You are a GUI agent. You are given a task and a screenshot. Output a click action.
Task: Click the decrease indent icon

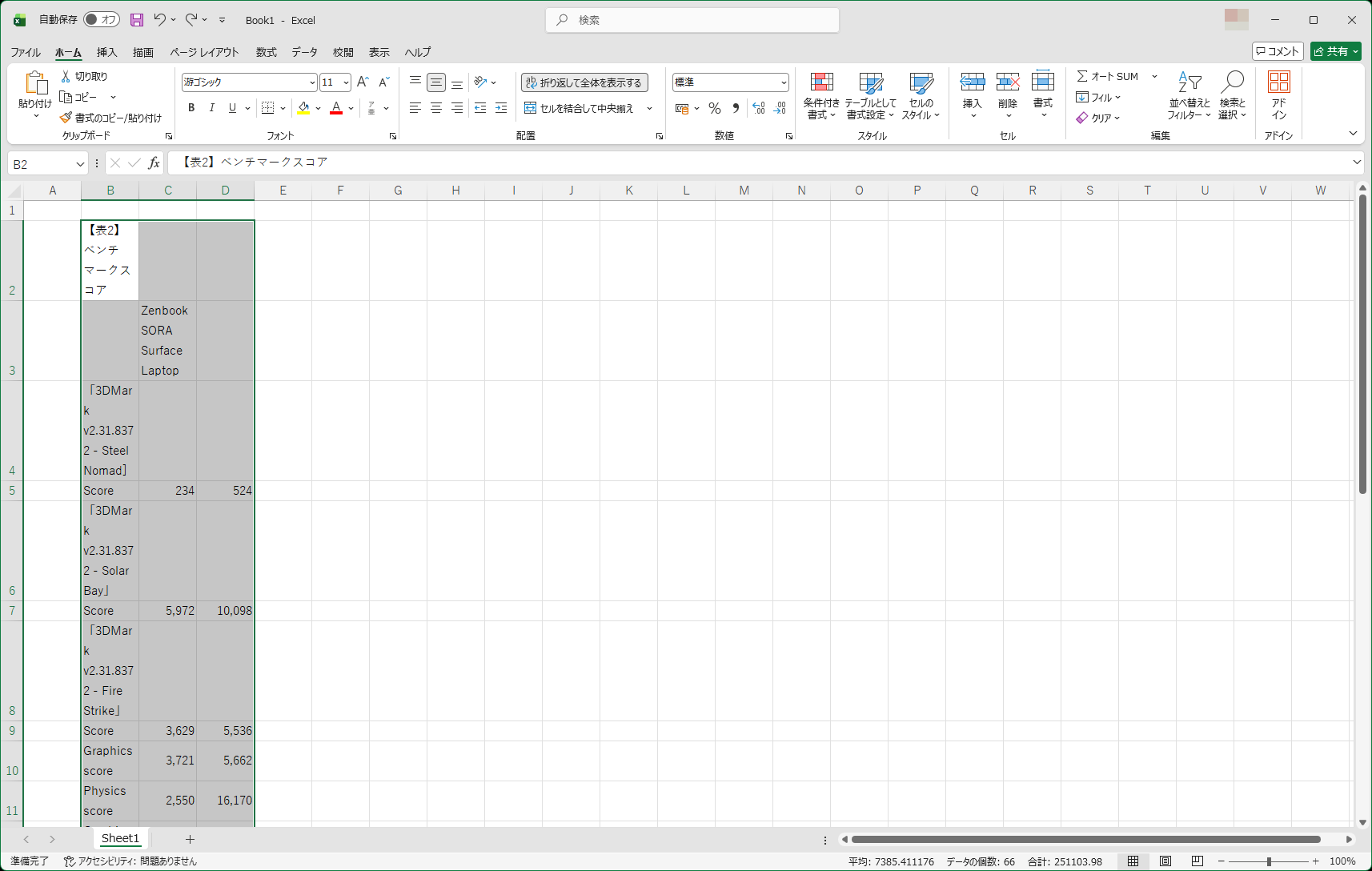(480, 108)
